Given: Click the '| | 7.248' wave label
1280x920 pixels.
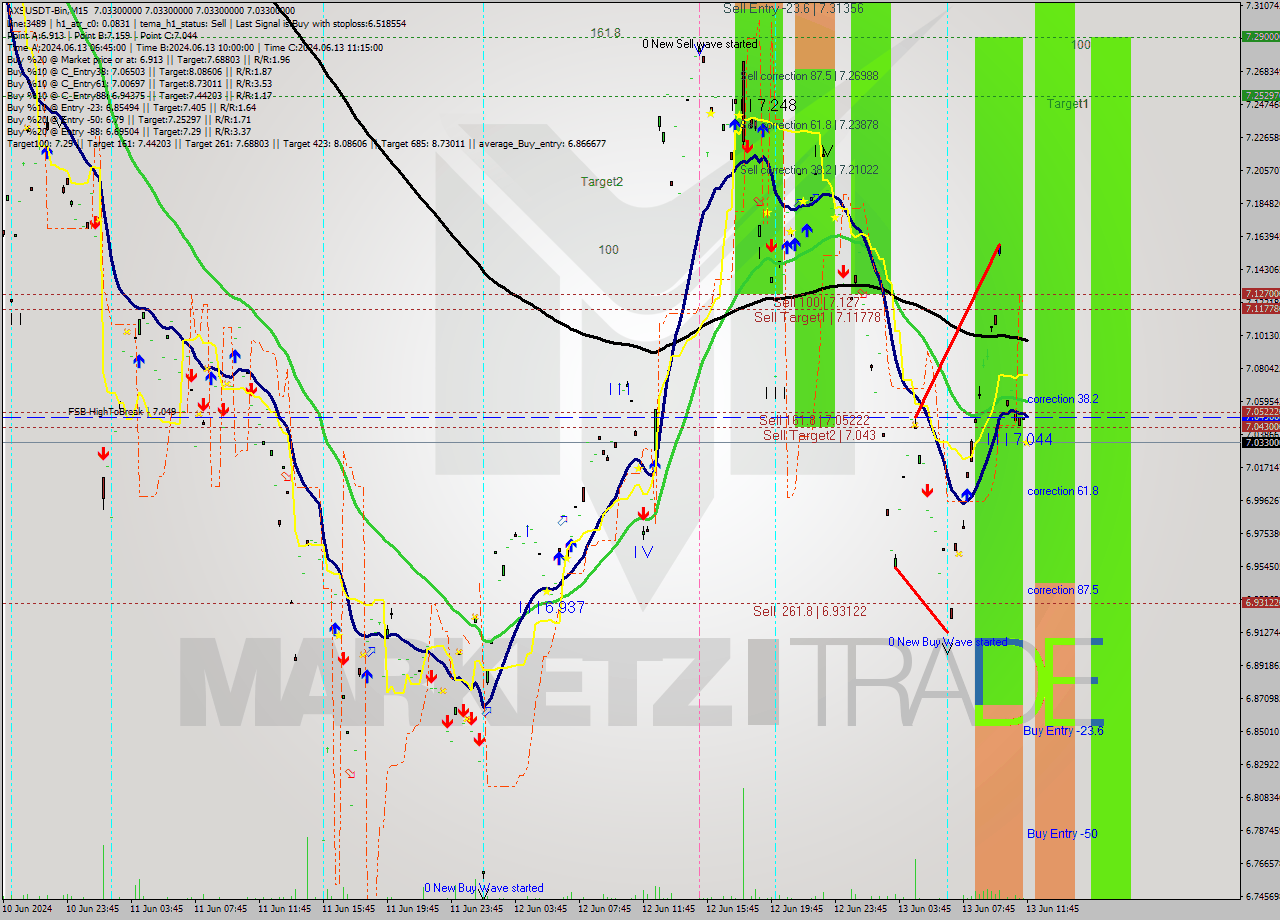Looking at the screenshot, I should [x=764, y=105].
